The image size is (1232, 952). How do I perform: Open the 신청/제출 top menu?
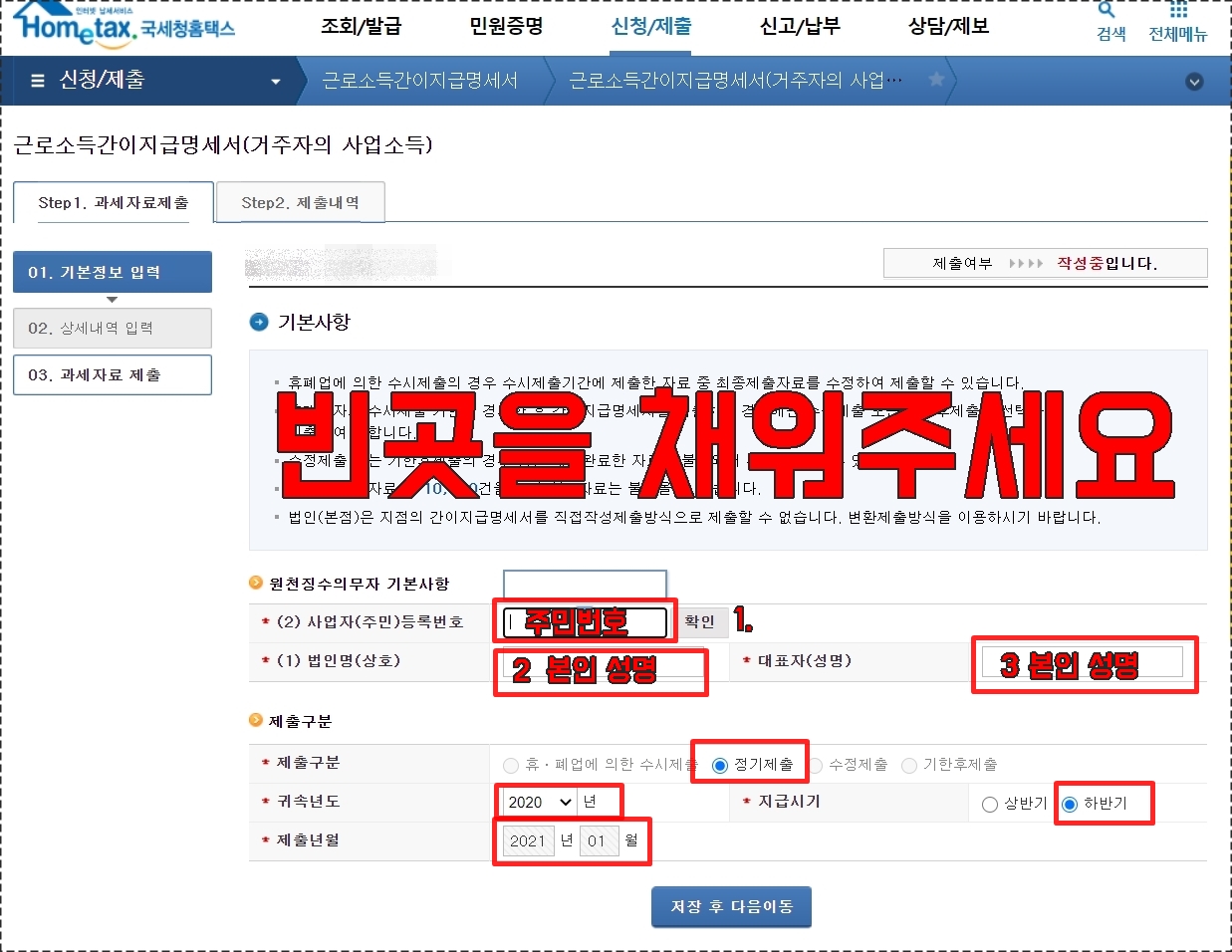click(651, 27)
